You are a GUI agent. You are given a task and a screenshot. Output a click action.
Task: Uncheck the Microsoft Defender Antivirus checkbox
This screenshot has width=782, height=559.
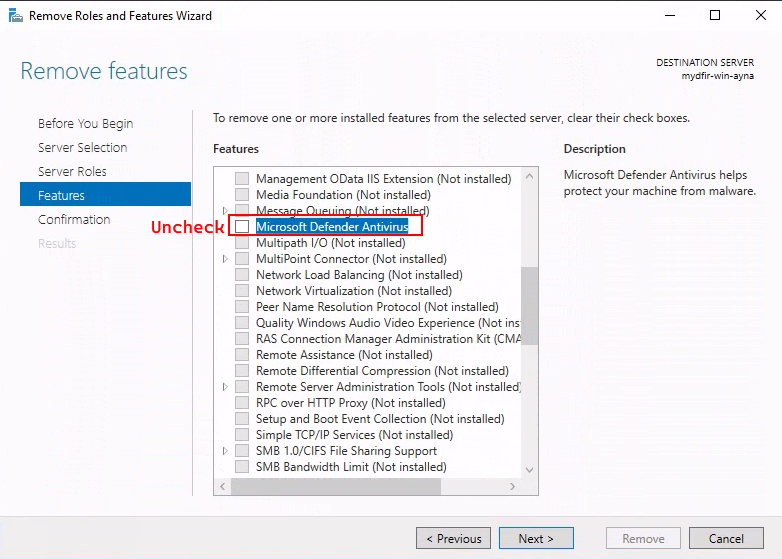pyautogui.click(x=242, y=226)
